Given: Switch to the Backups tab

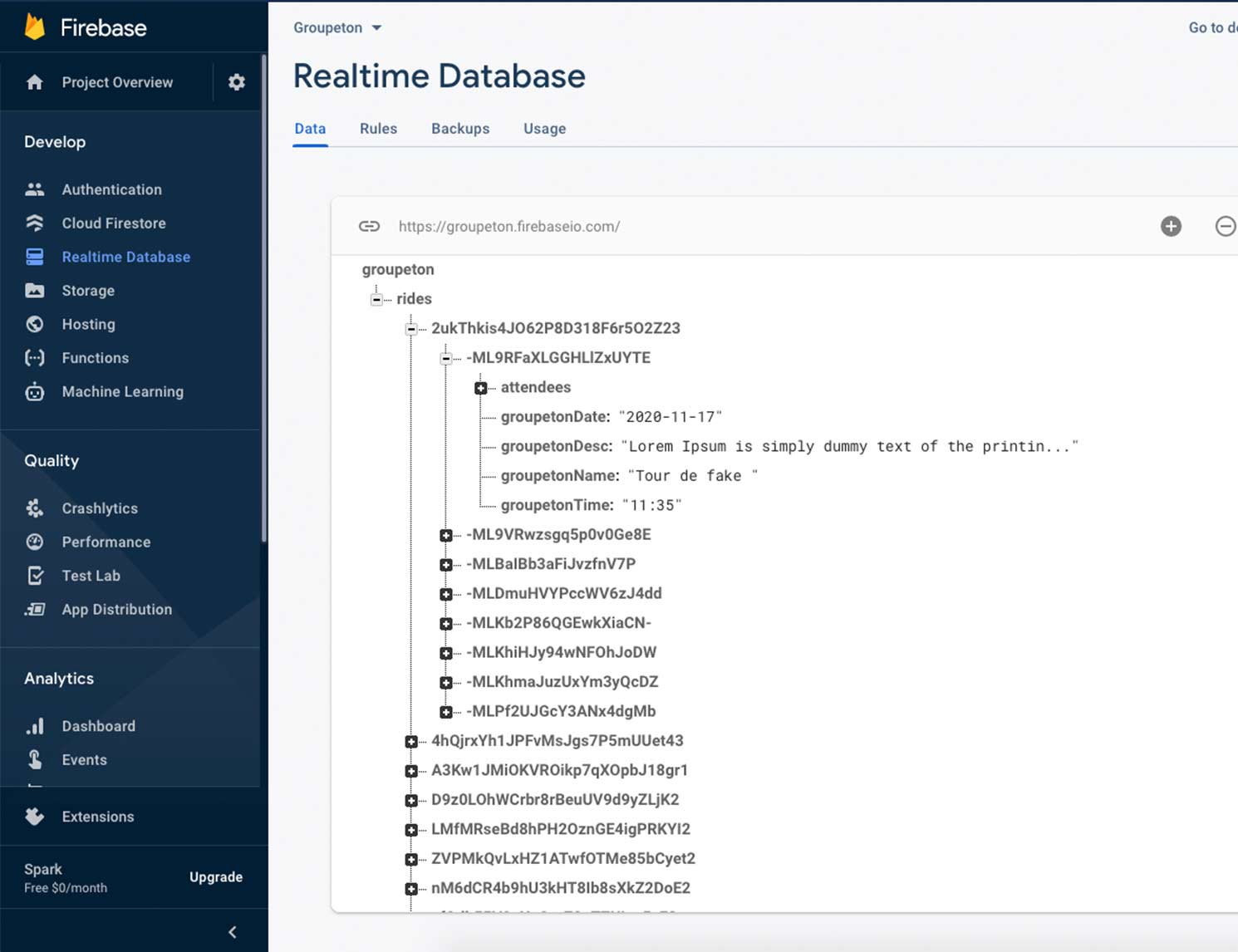Looking at the screenshot, I should 460,129.
